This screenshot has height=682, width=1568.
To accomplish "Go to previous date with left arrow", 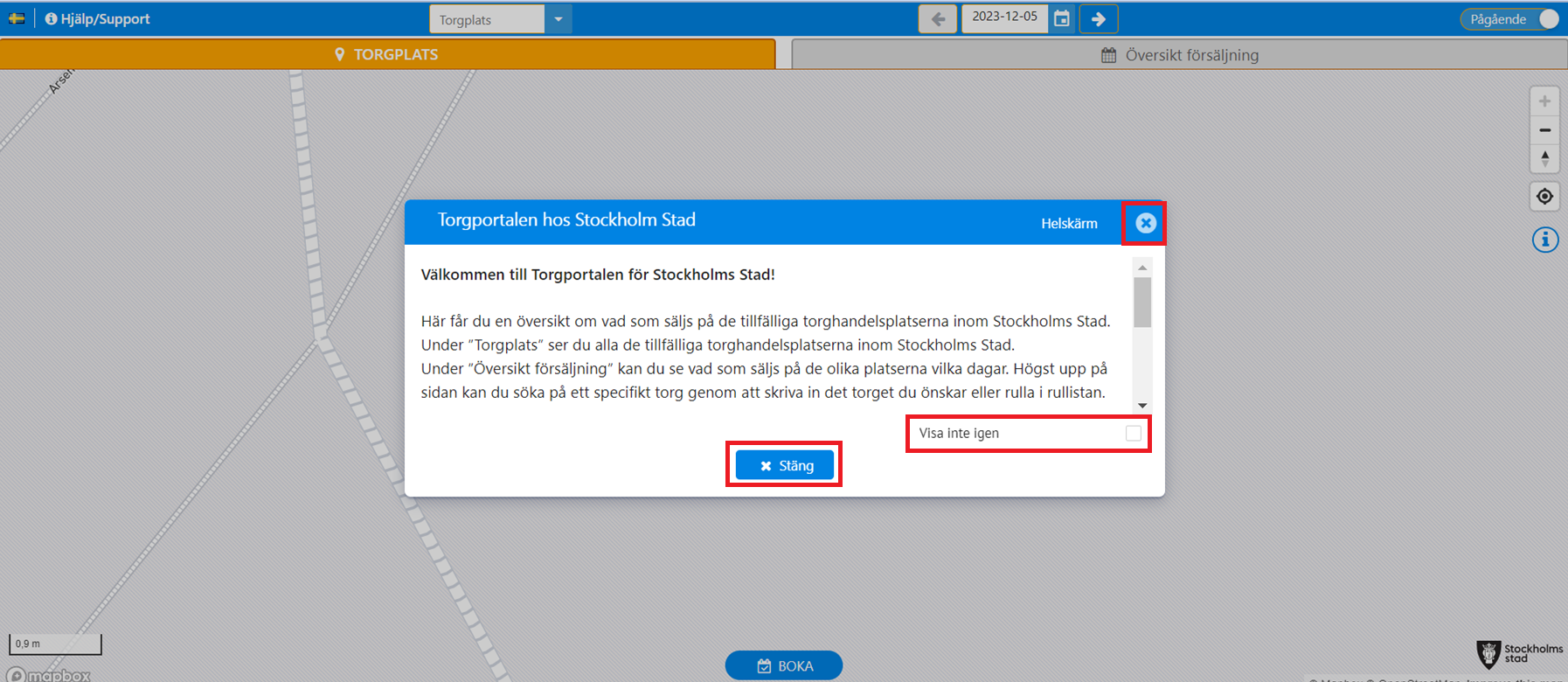I will pyautogui.click(x=938, y=19).
